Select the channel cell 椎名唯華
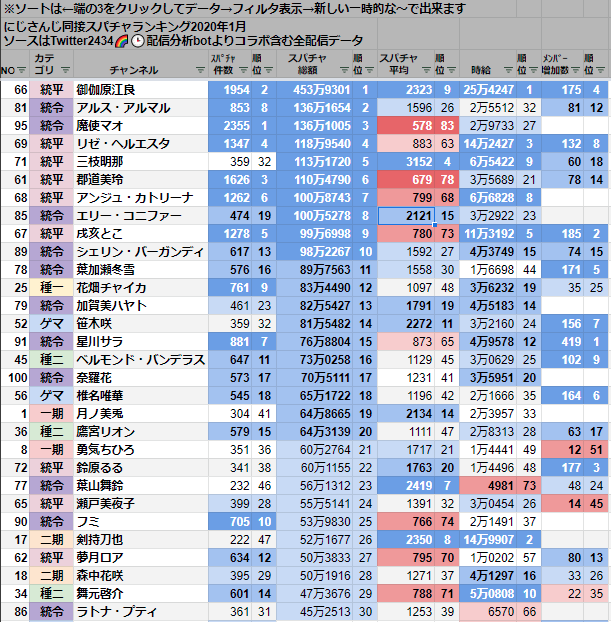This screenshot has height=622, width=611. [140, 395]
